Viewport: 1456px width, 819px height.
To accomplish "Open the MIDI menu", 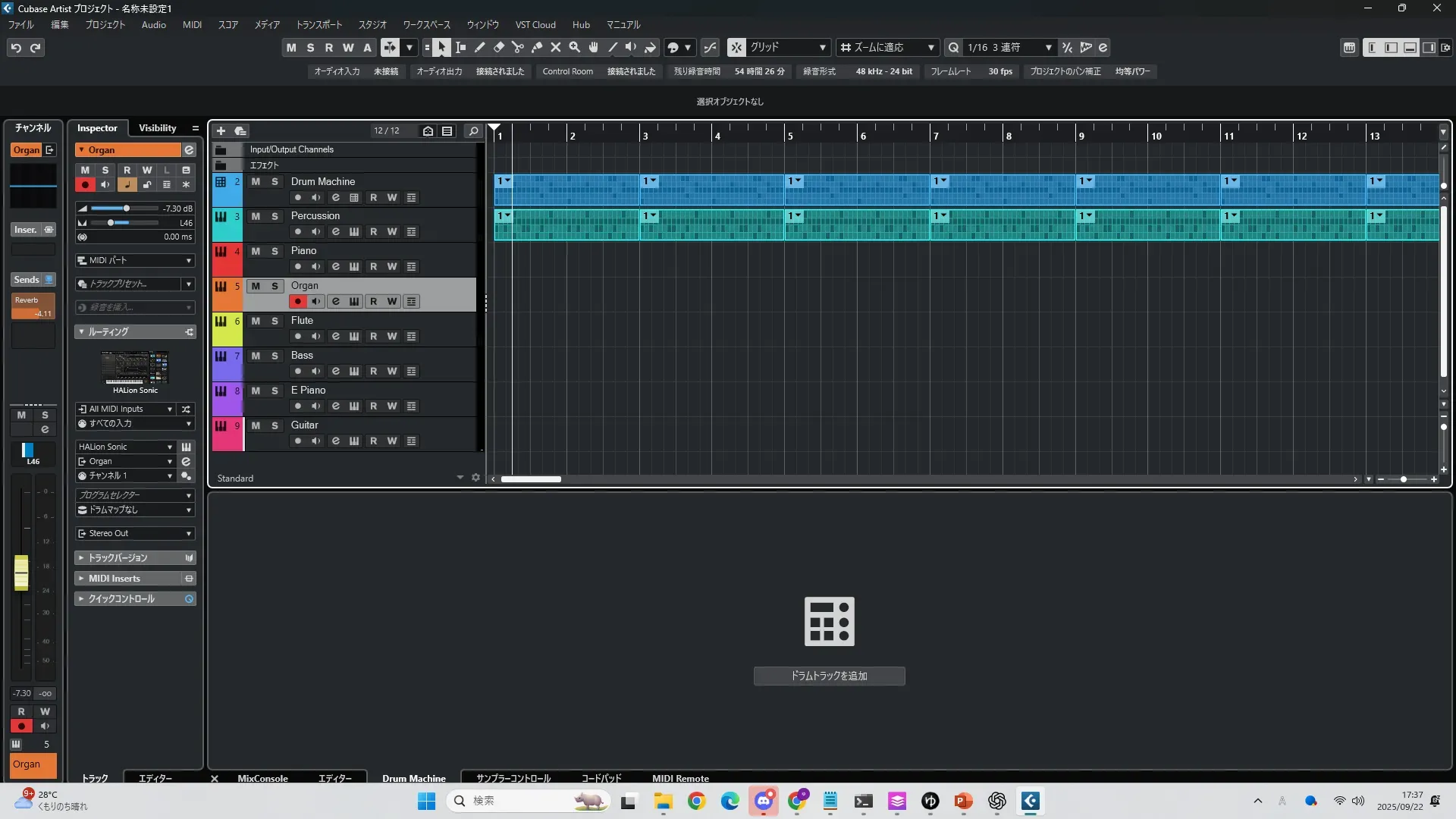I will (192, 24).
